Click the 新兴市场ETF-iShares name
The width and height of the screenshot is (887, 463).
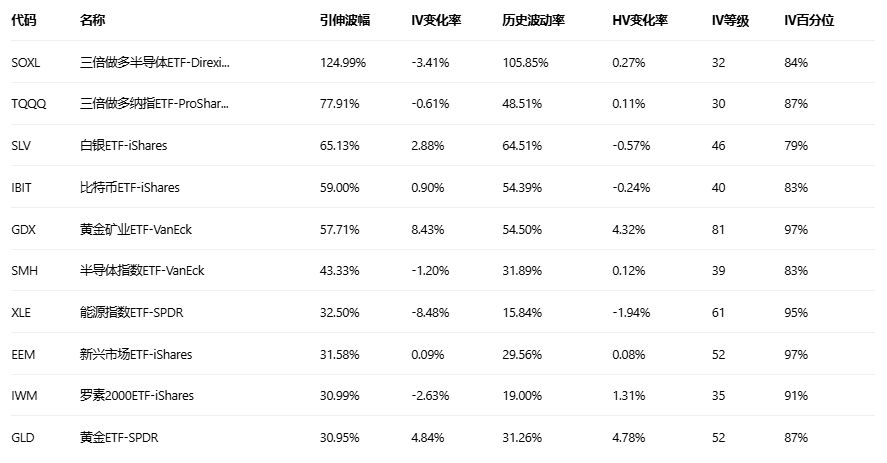pos(136,354)
